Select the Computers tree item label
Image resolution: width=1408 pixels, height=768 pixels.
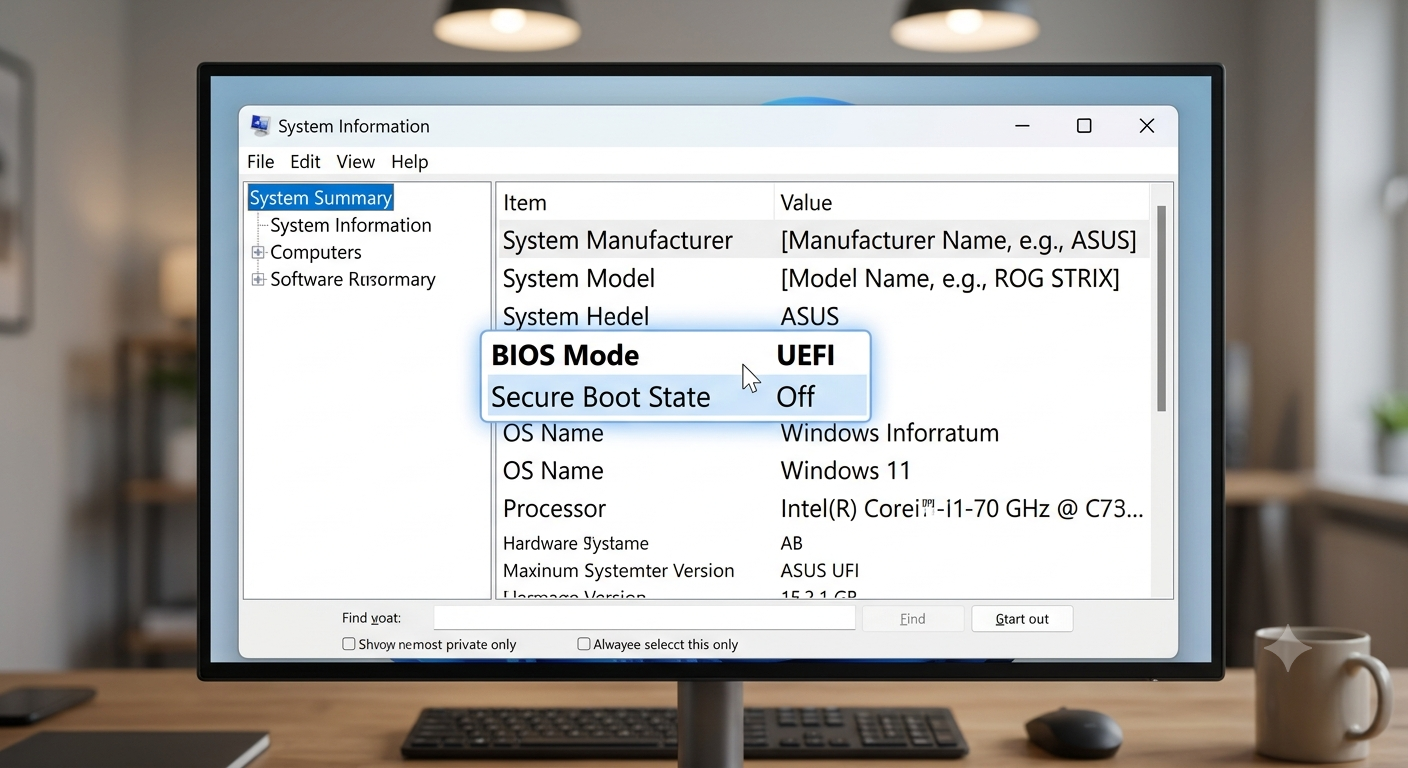tap(315, 252)
